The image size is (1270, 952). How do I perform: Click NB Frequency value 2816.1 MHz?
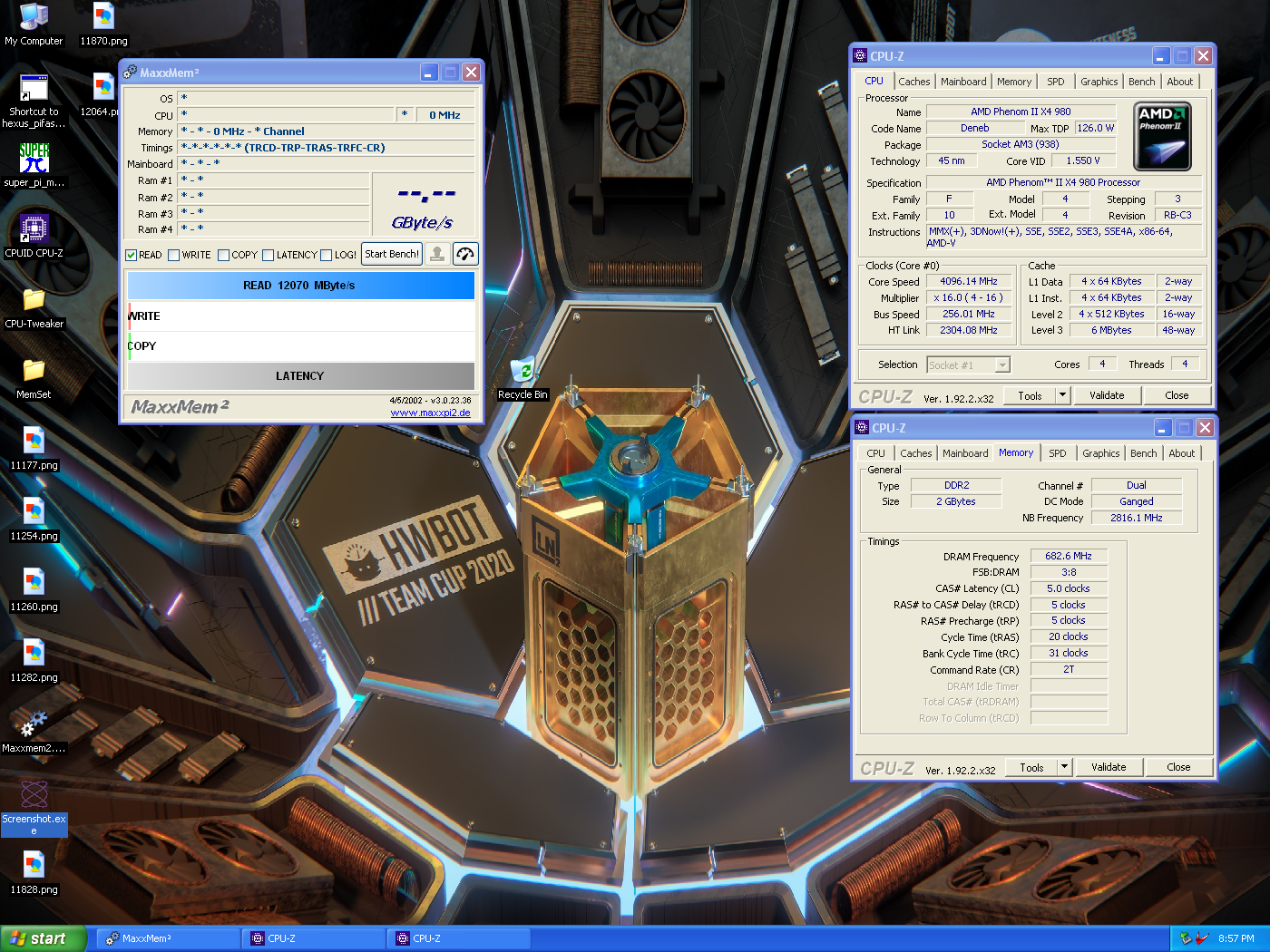pyautogui.click(x=1136, y=518)
